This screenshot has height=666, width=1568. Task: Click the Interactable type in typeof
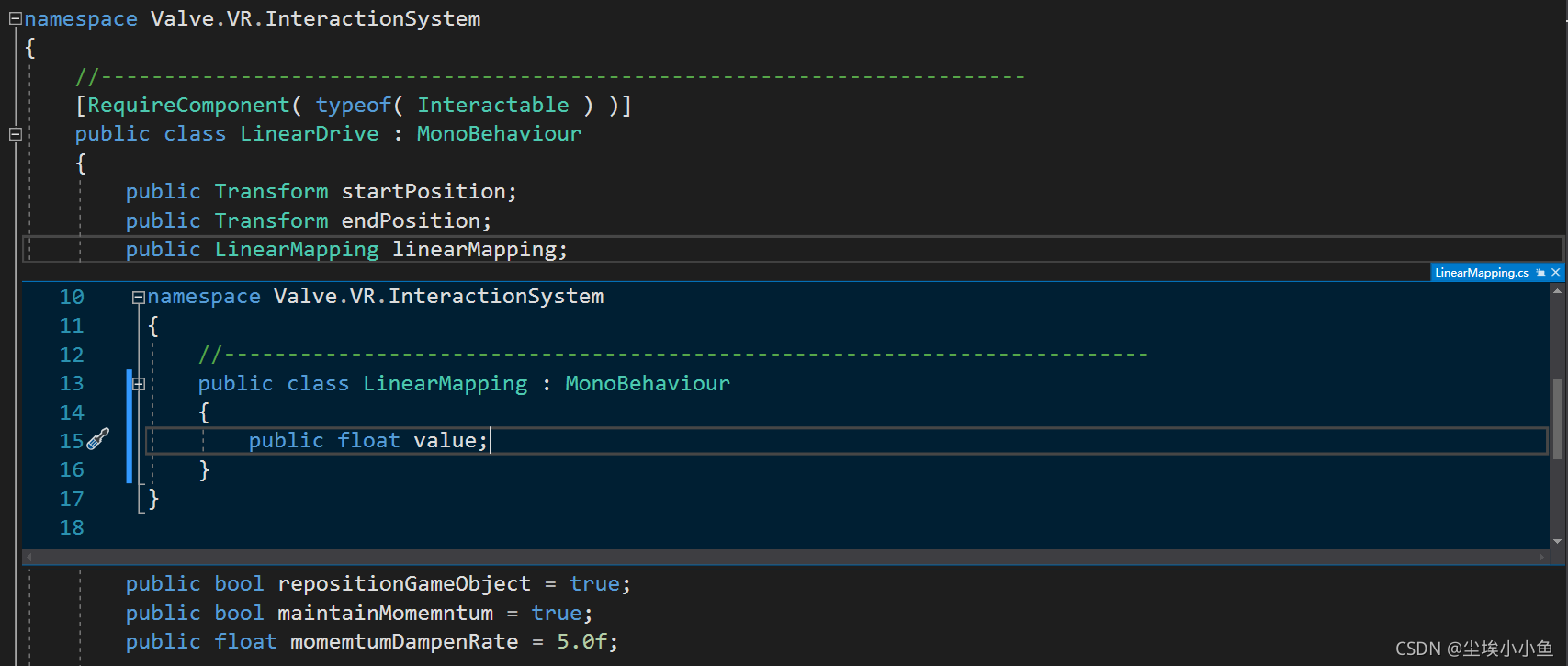[493, 106]
